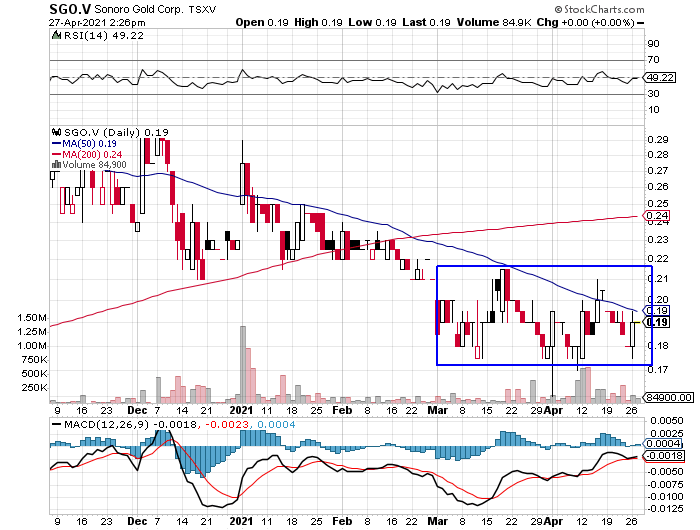The image size is (700, 530).
Task: Click the black MACD legend line swatch
Action: pyautogui.click(x=56, y=425)
